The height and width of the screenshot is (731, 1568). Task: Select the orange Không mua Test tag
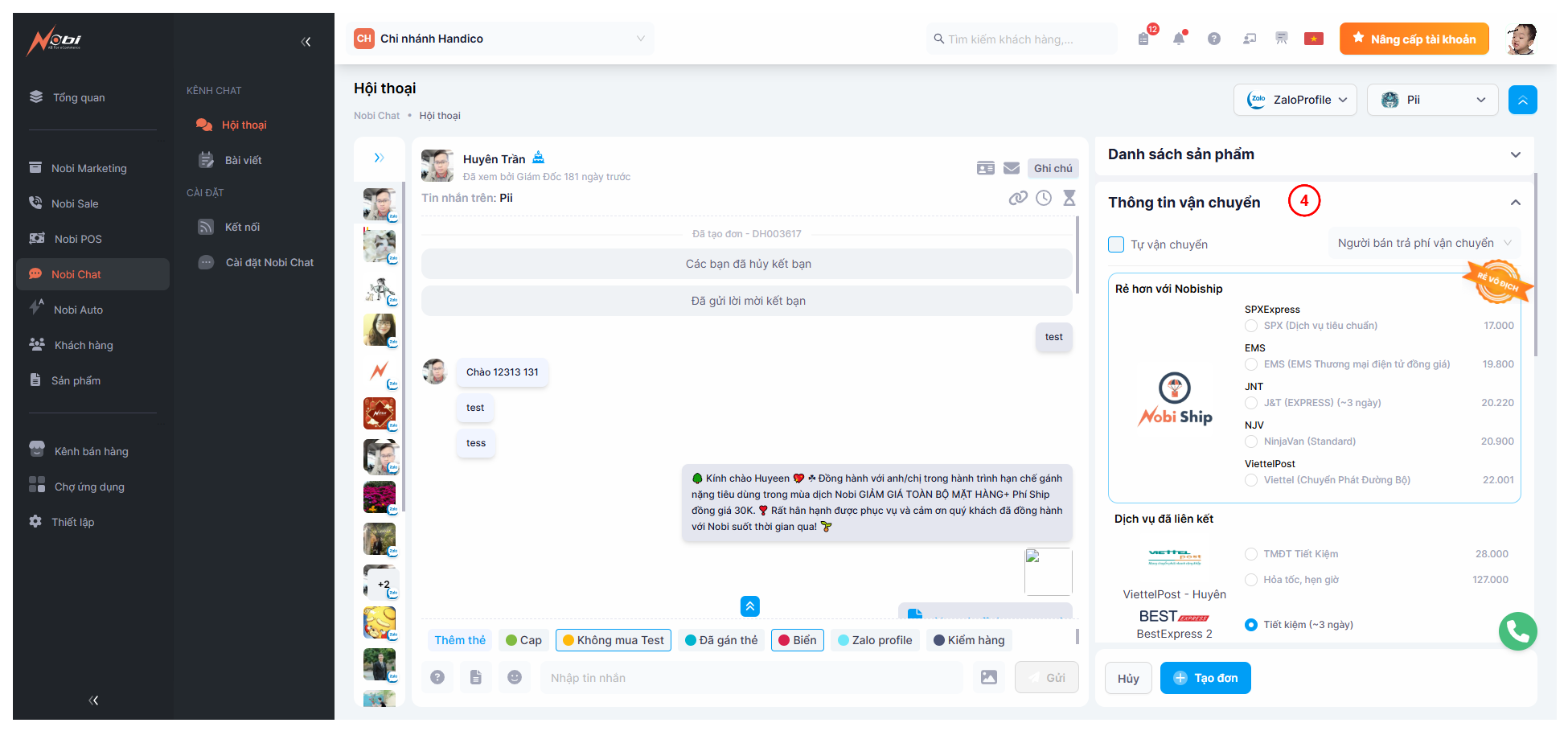tap(614, 640)
